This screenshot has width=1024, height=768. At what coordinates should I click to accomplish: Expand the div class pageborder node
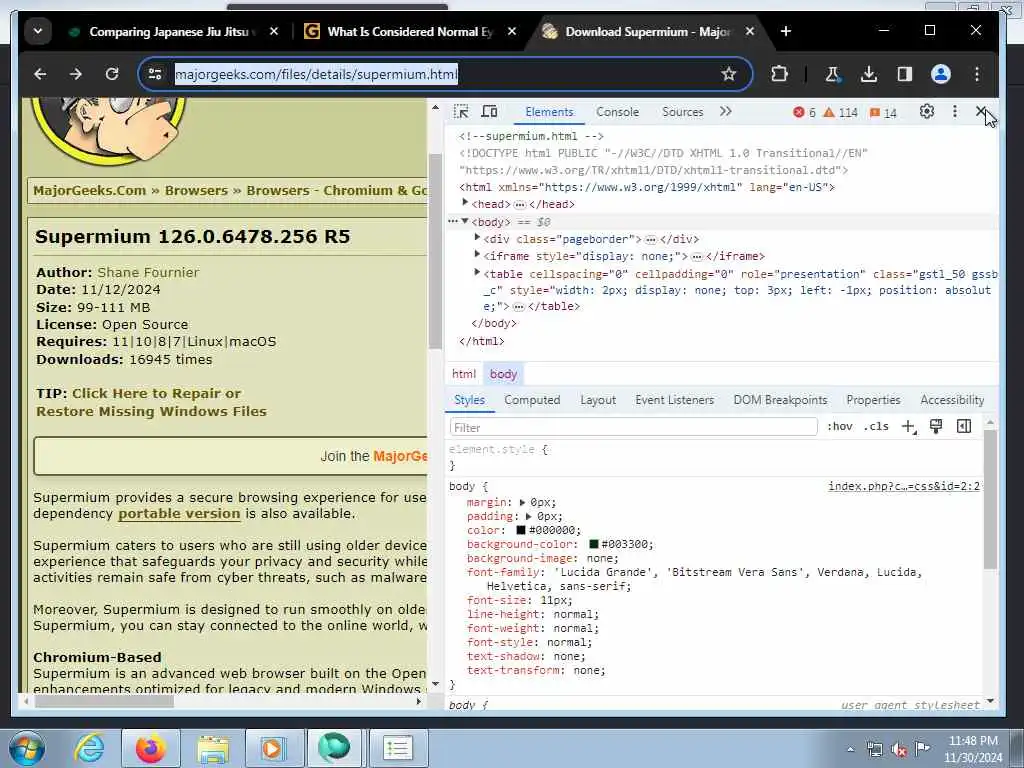coord(477,238)
